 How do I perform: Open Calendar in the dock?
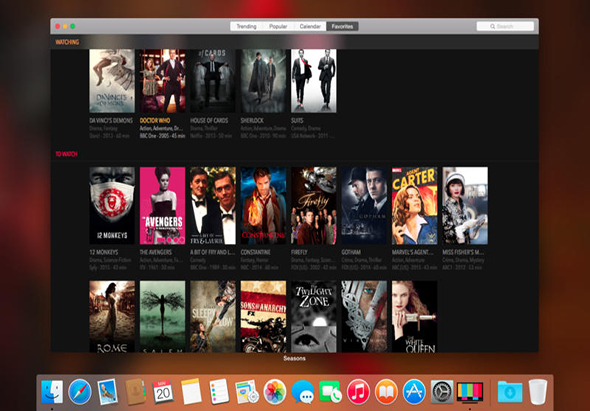tap(163, 392)
